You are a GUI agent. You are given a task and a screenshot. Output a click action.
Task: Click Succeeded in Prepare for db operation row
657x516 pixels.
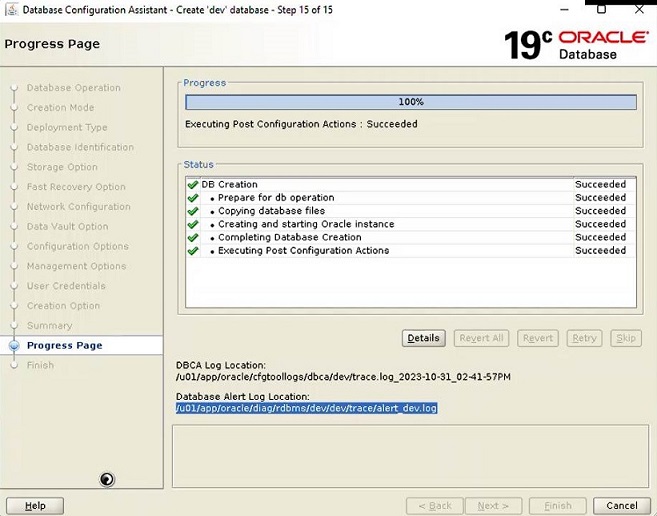600,198
